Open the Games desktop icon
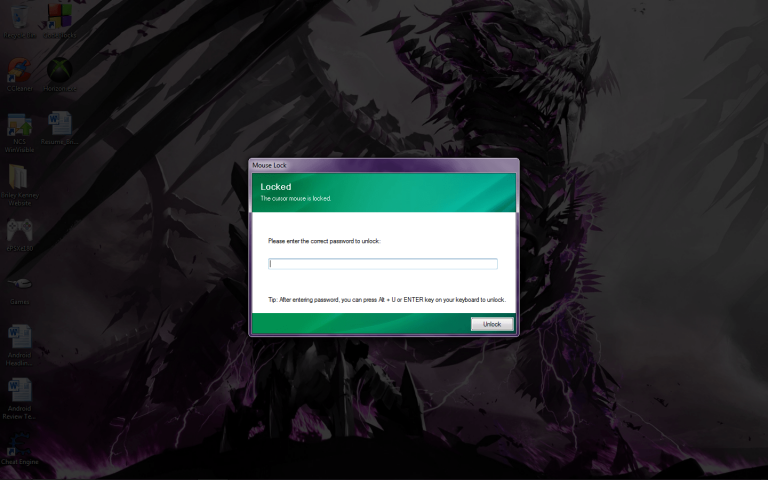The image size is (768, 480). pyautogui.click(x=20, y=290)
